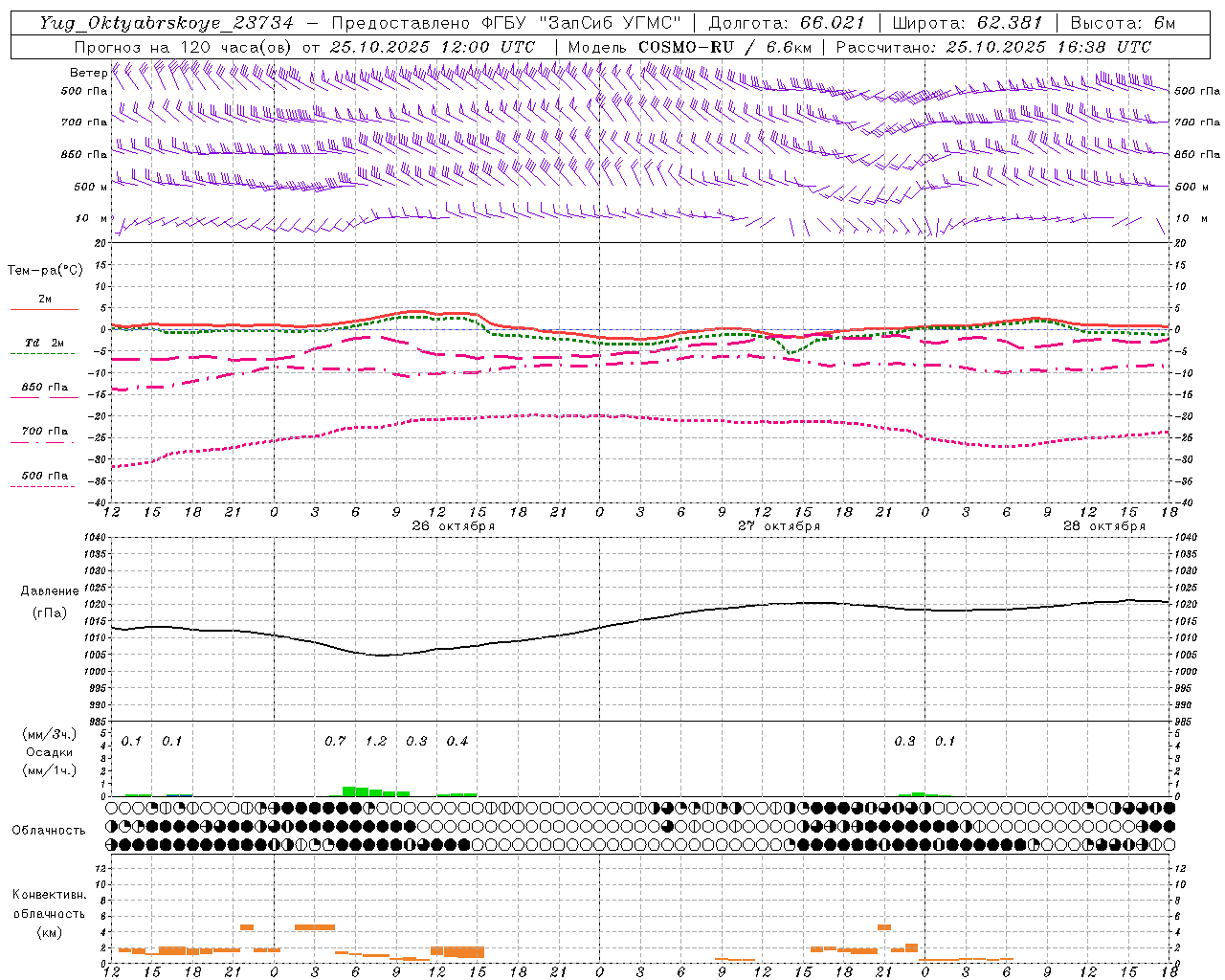Click the computed time 16:38 UTC
Image resolution: width=1225 pixels, height=980 pixels.
(1105, 47)
